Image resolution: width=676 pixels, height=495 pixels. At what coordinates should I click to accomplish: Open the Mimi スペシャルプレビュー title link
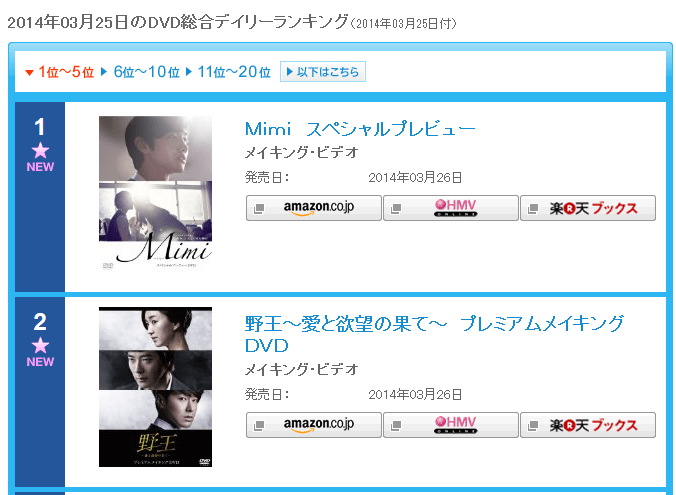point(360,128)
